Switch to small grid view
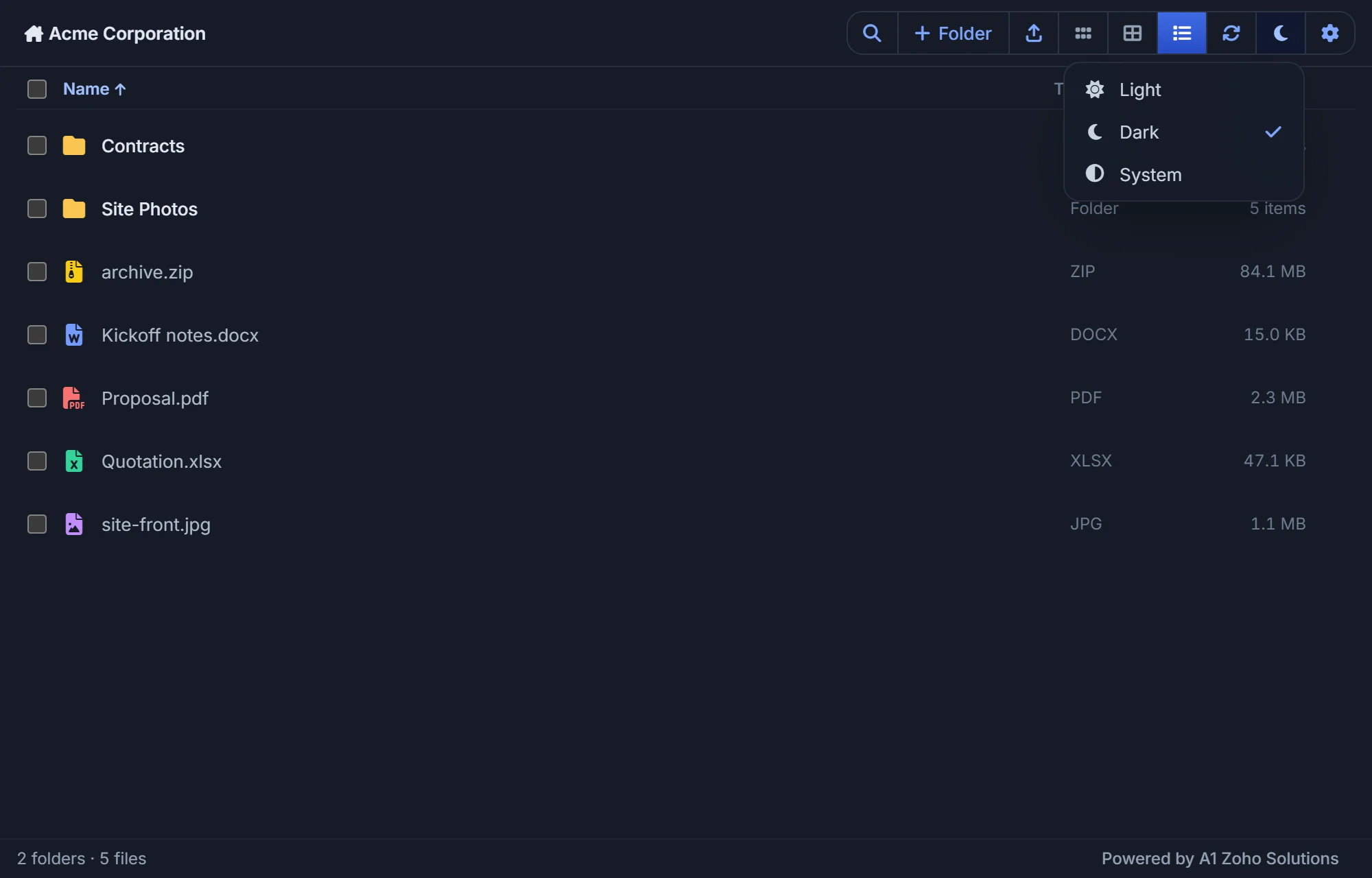Screen dimensions: 1372x878 [x=1083, y=33]
